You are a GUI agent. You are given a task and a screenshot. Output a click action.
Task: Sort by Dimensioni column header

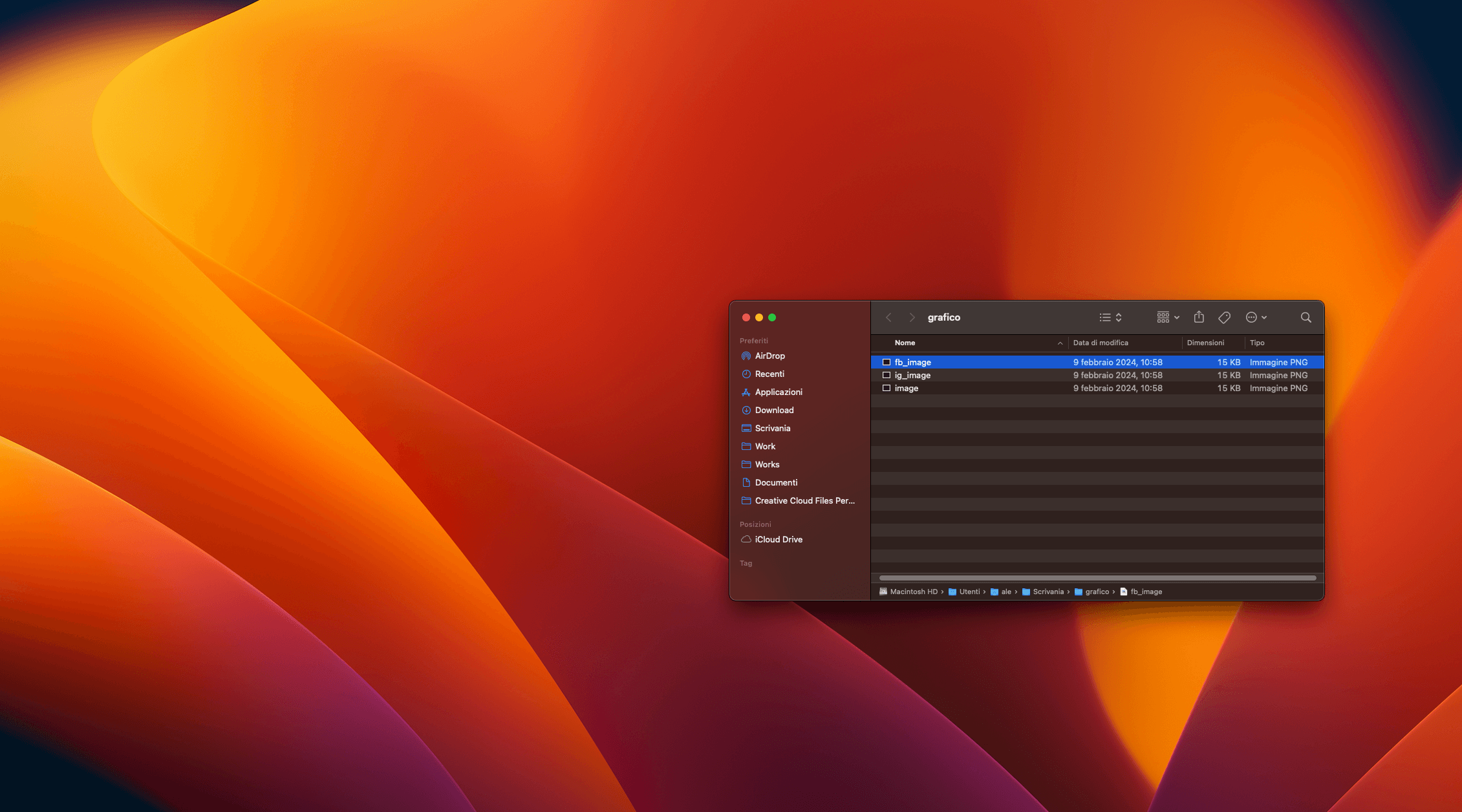[x=1205, y=343]
